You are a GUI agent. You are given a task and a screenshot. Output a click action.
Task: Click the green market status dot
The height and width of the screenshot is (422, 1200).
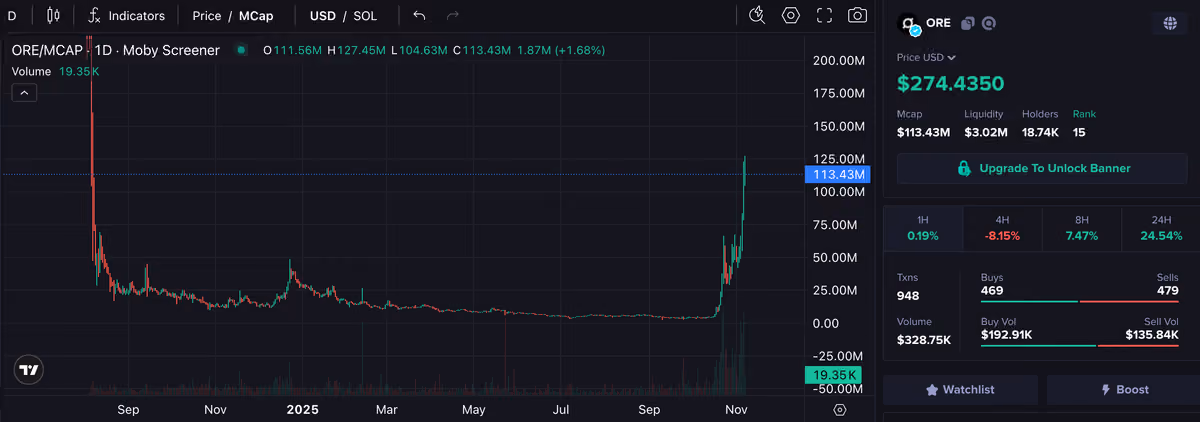[241, 50]
